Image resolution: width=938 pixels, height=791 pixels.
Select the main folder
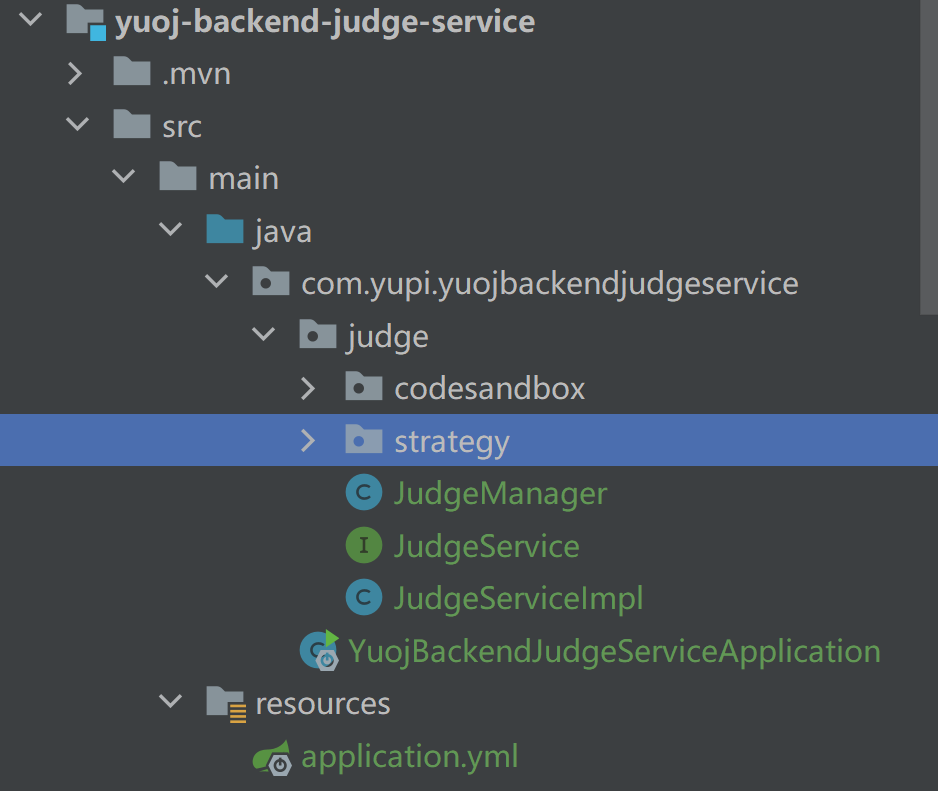pyautogui.click(x=243, y=179)
